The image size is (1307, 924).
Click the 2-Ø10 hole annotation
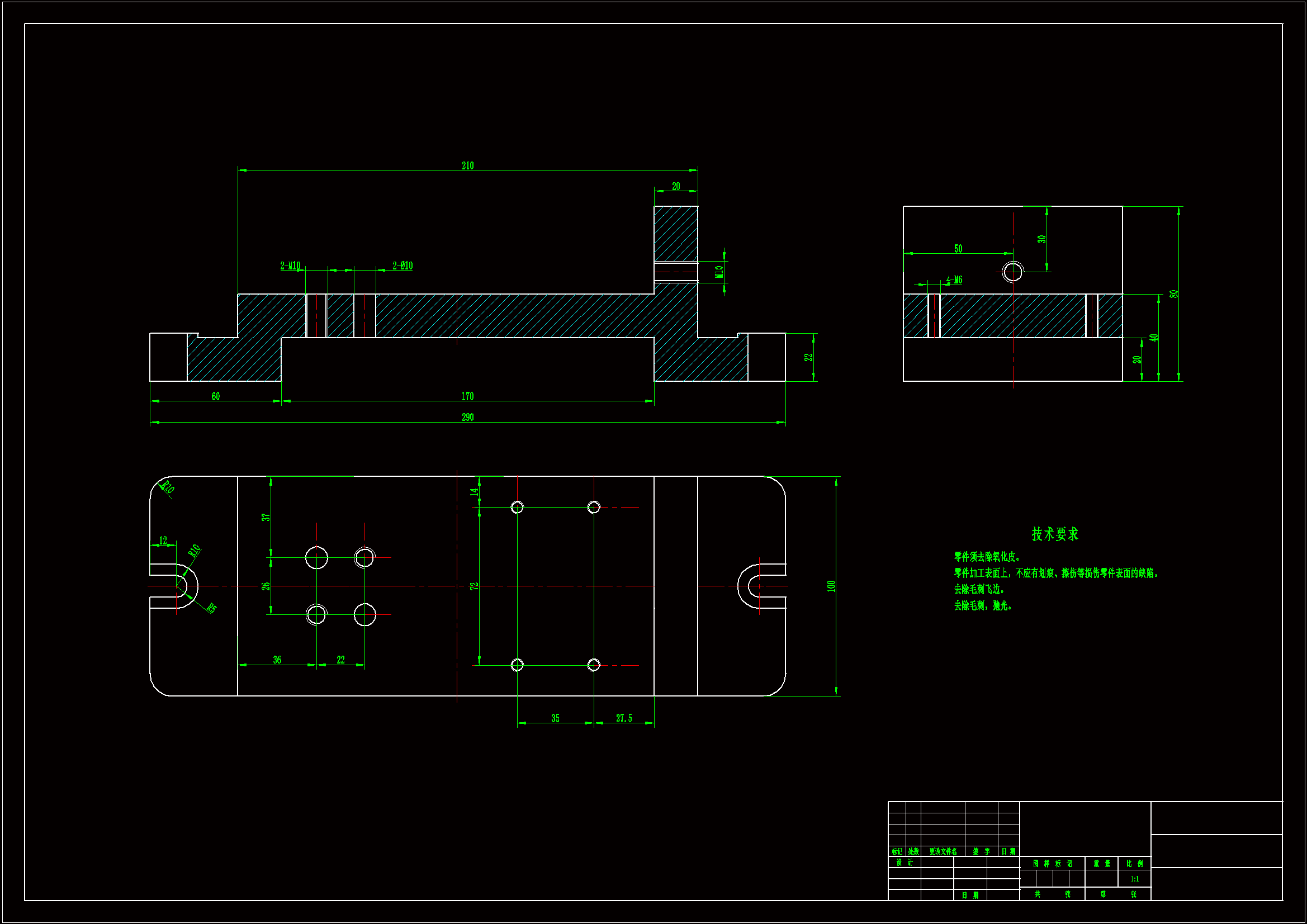click(402, 266)
